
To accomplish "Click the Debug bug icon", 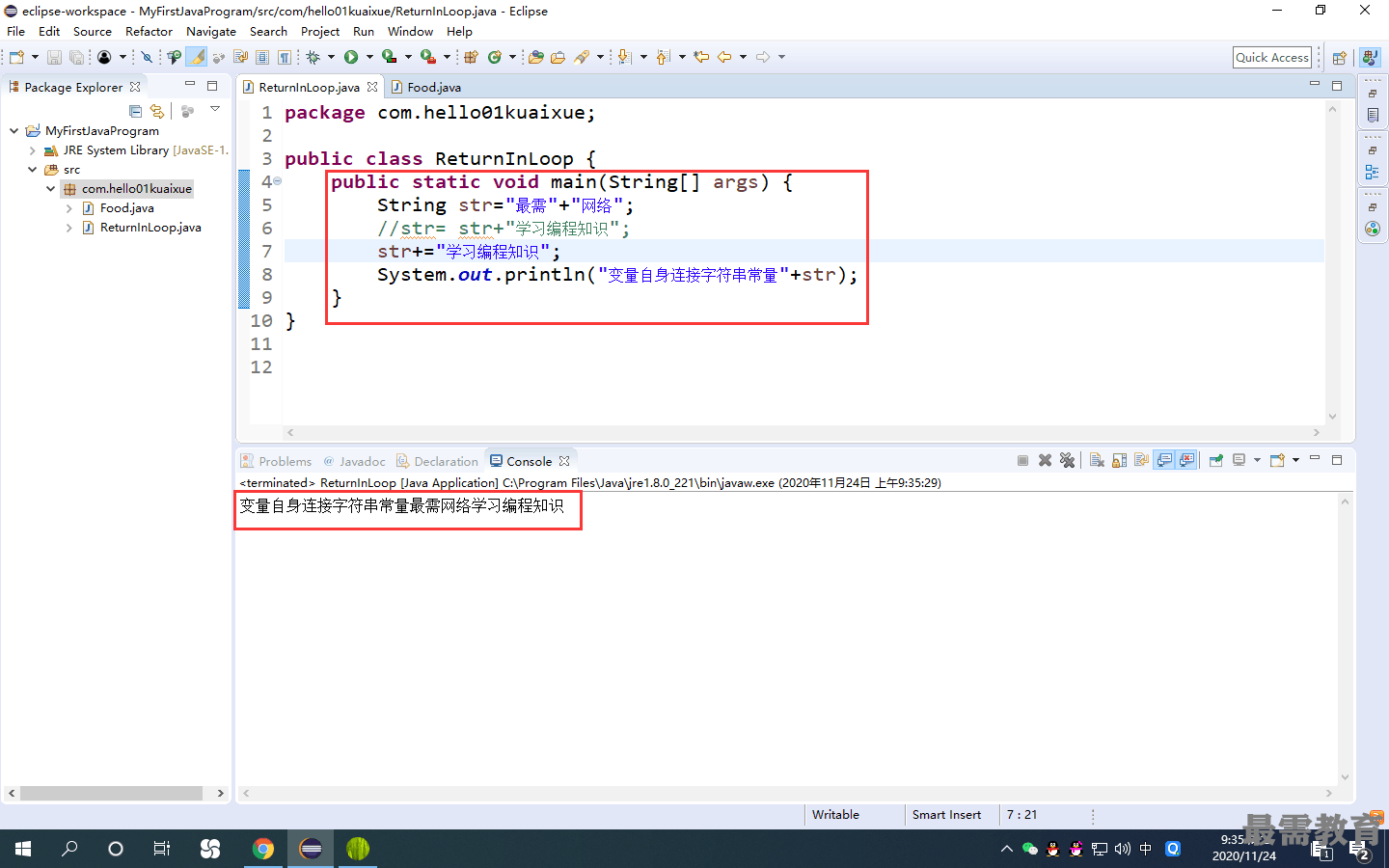I will [313, 57].
